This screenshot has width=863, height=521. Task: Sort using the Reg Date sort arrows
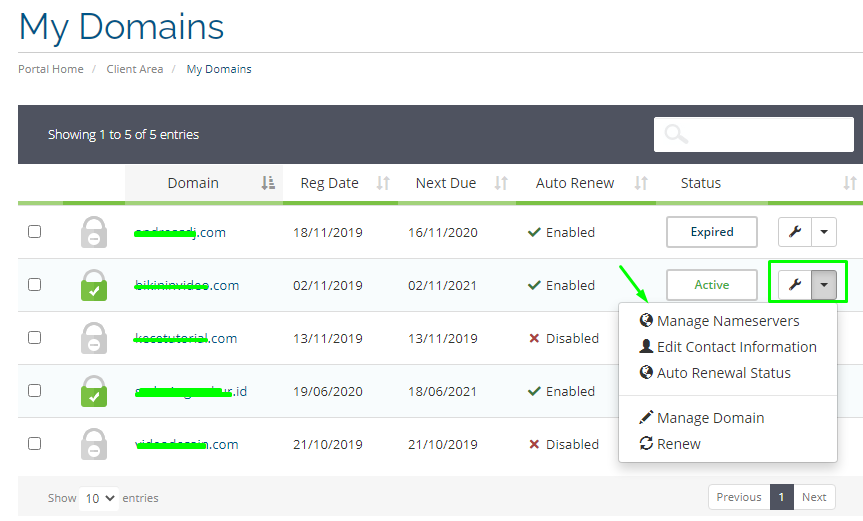tap(383, 183)
